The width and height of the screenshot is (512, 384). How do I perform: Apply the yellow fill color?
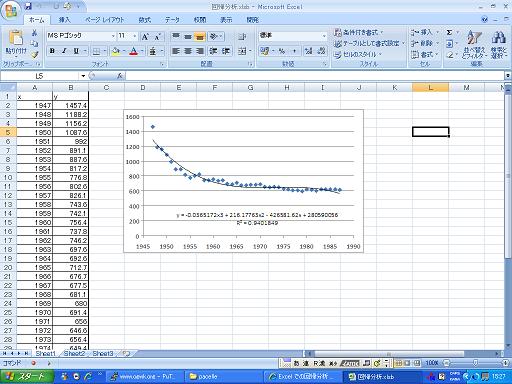tap(116, 51)
